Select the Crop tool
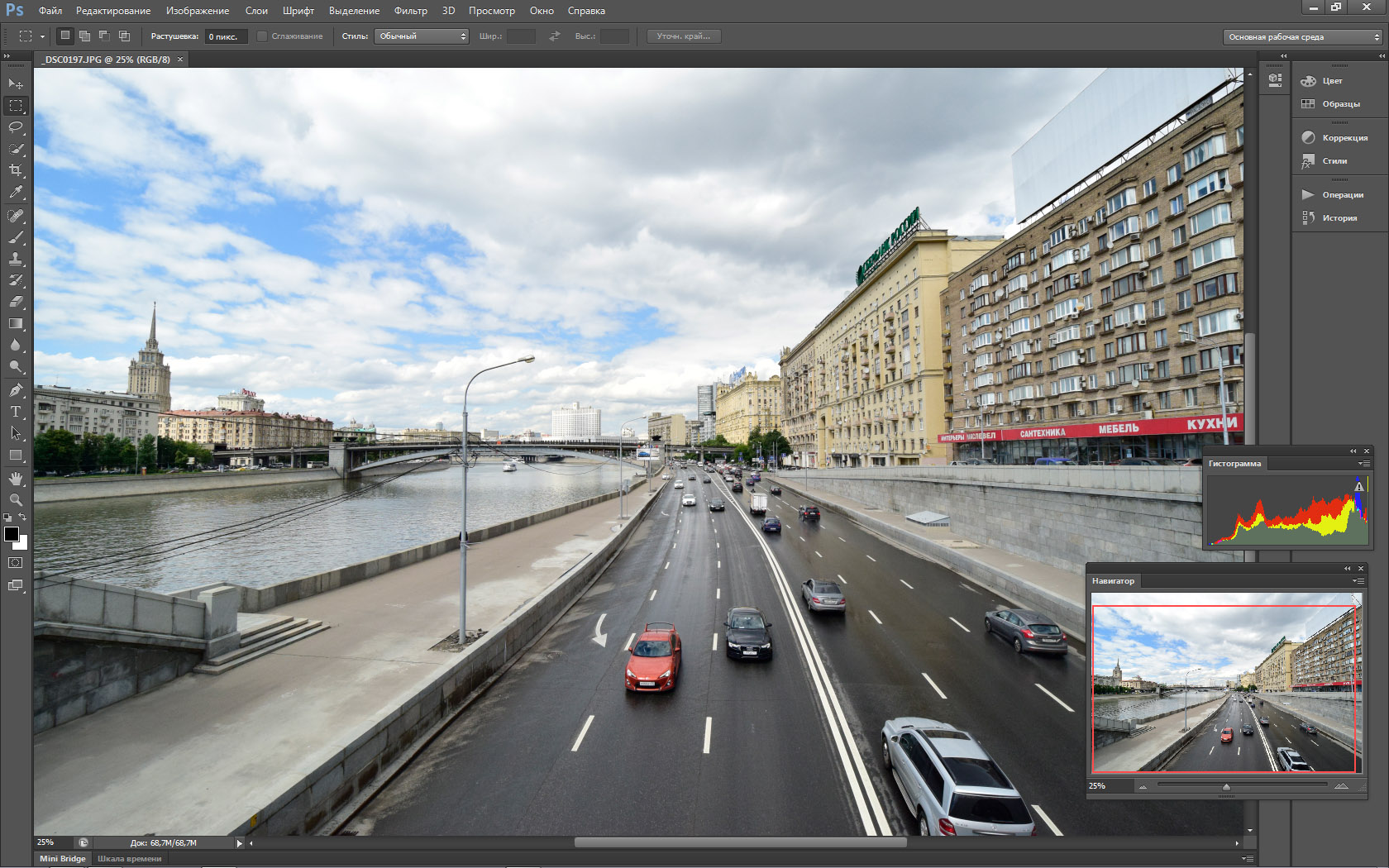The width and height of the screenshot is (1389, 868). pyautogui.click(x=16, y=170)
